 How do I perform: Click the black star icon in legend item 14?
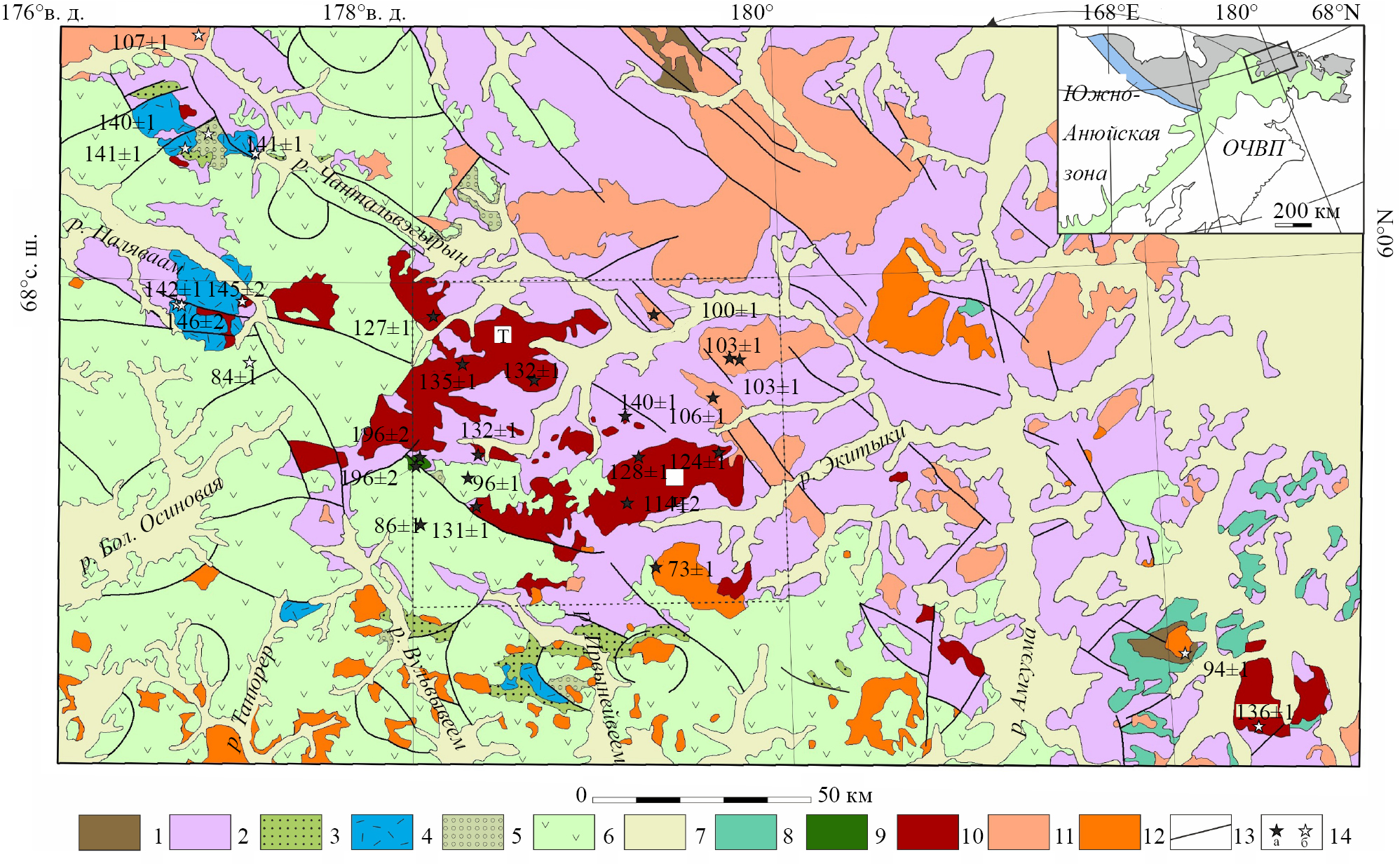click(x=1277, y=830)
